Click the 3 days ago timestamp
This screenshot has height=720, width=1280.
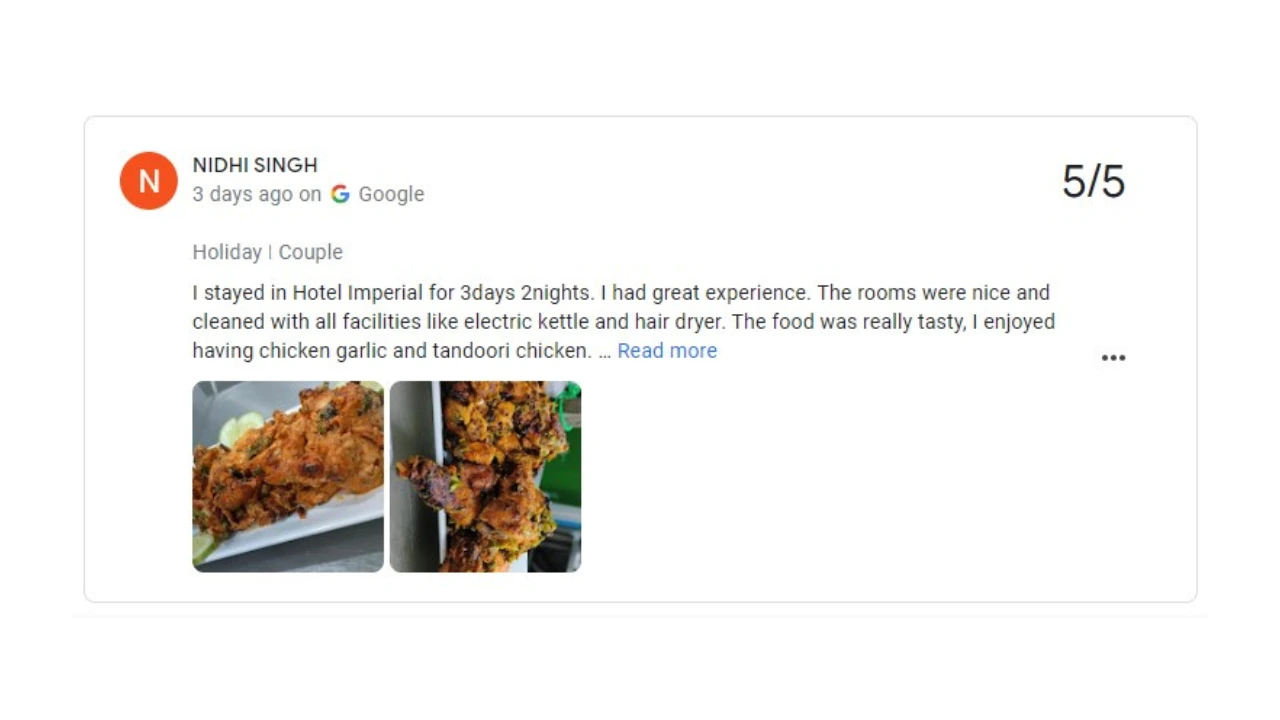pos(243,194)
